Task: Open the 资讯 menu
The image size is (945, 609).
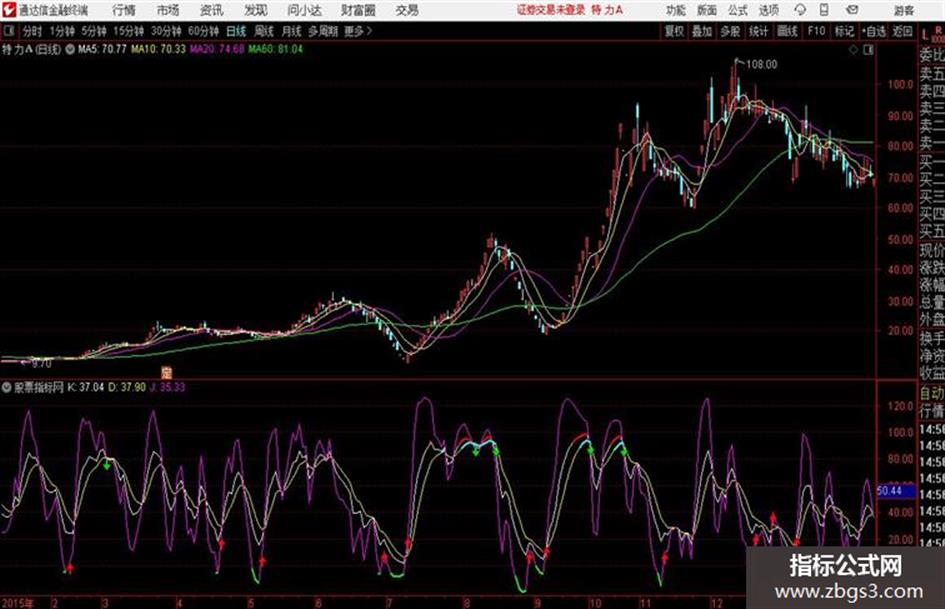Action: [x=212, y=10]
